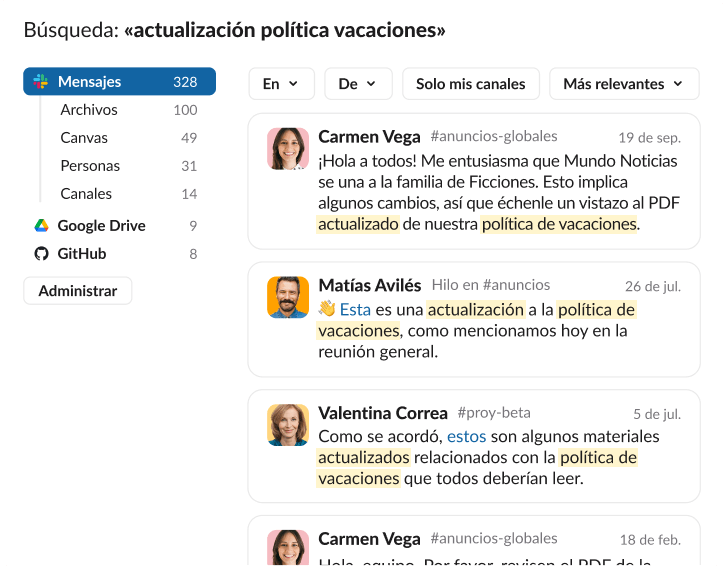Click the search title "actualización política vacaciones"

coord(284,30)
